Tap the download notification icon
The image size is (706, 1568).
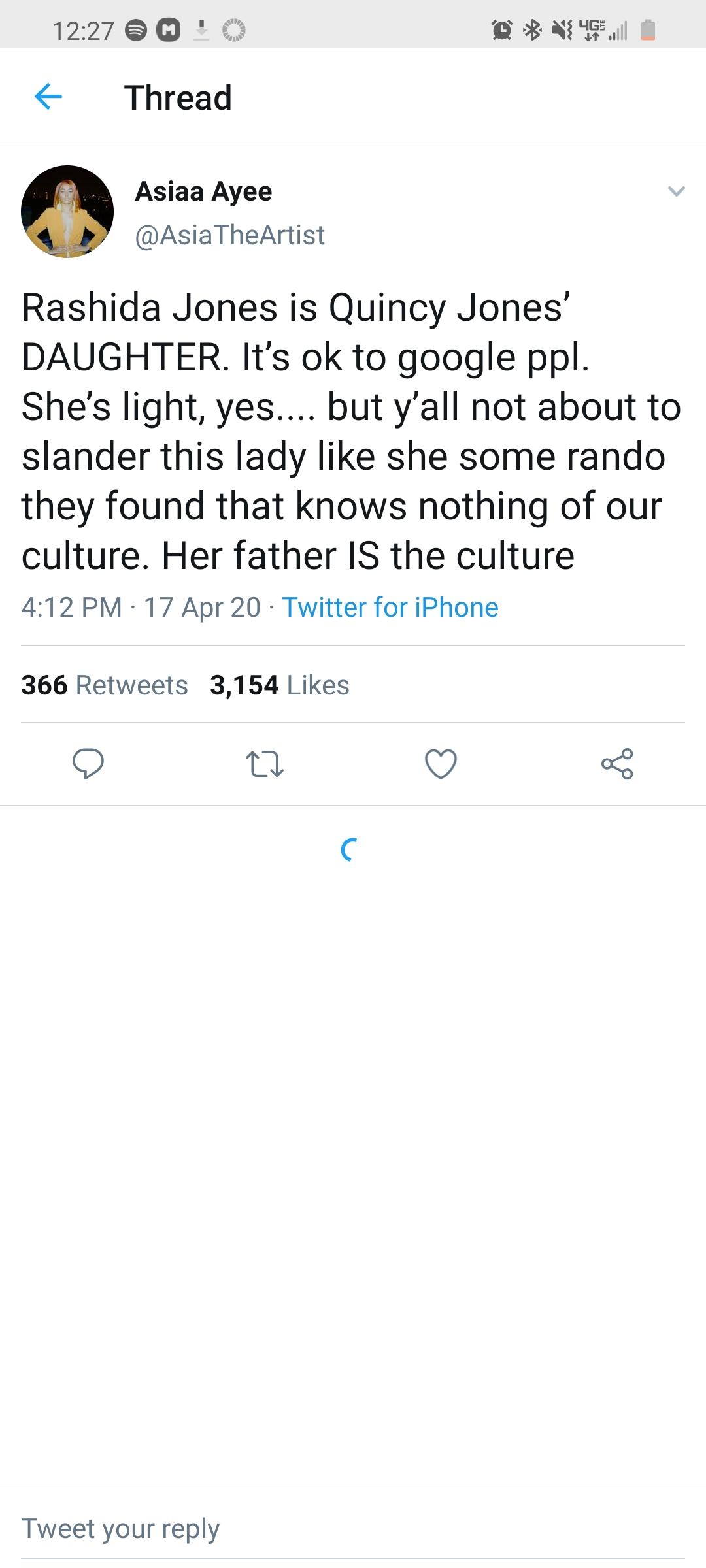tap(202, 30)
